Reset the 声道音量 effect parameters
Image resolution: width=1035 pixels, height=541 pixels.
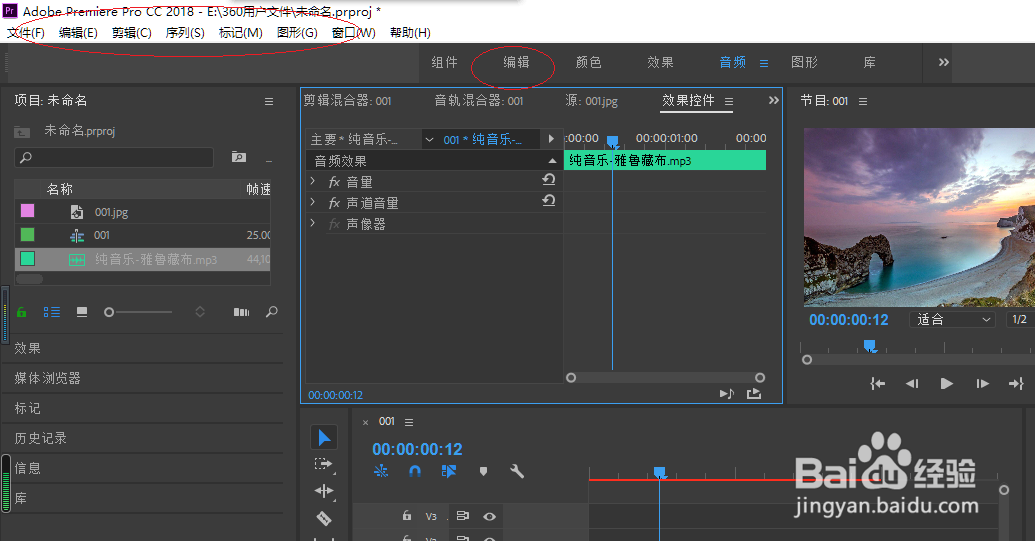coord(549,201)
